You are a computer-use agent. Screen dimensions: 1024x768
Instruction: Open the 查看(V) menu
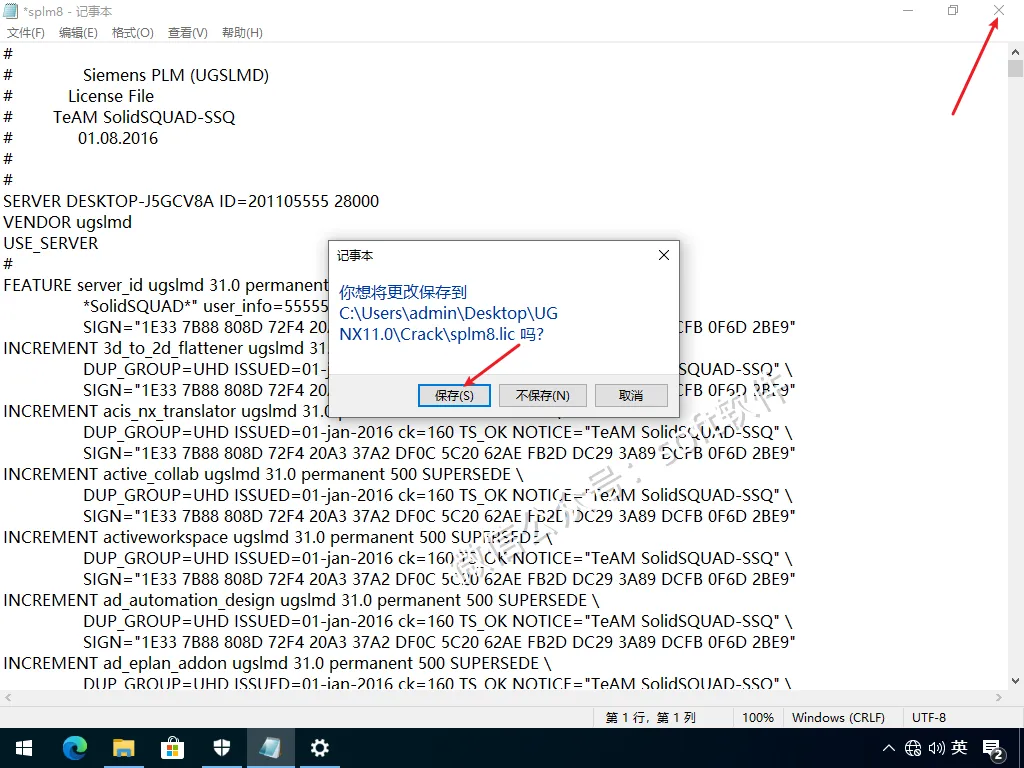click(x=187, y=33)
